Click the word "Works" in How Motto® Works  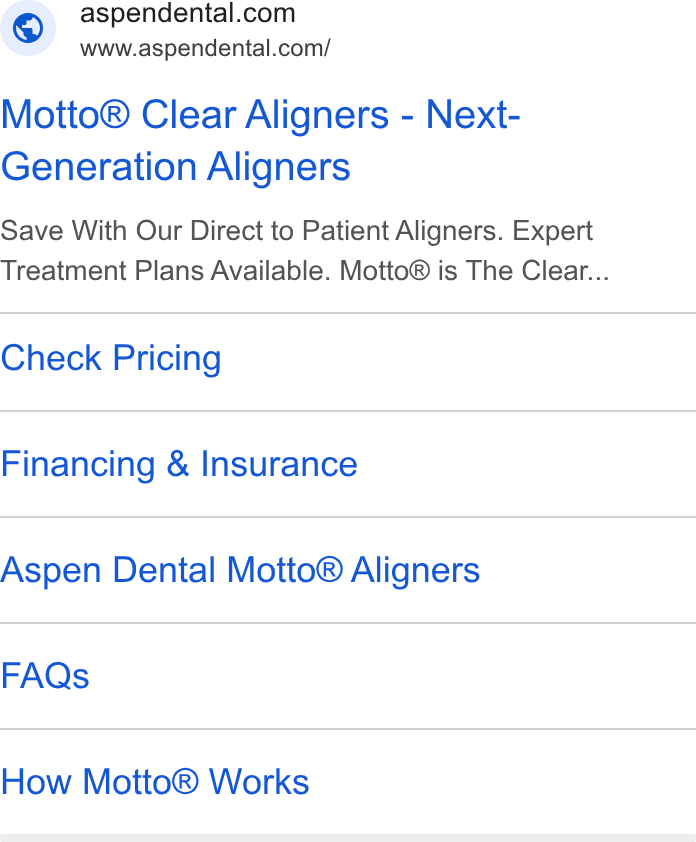pyautogui.click(x=259, y=782)
